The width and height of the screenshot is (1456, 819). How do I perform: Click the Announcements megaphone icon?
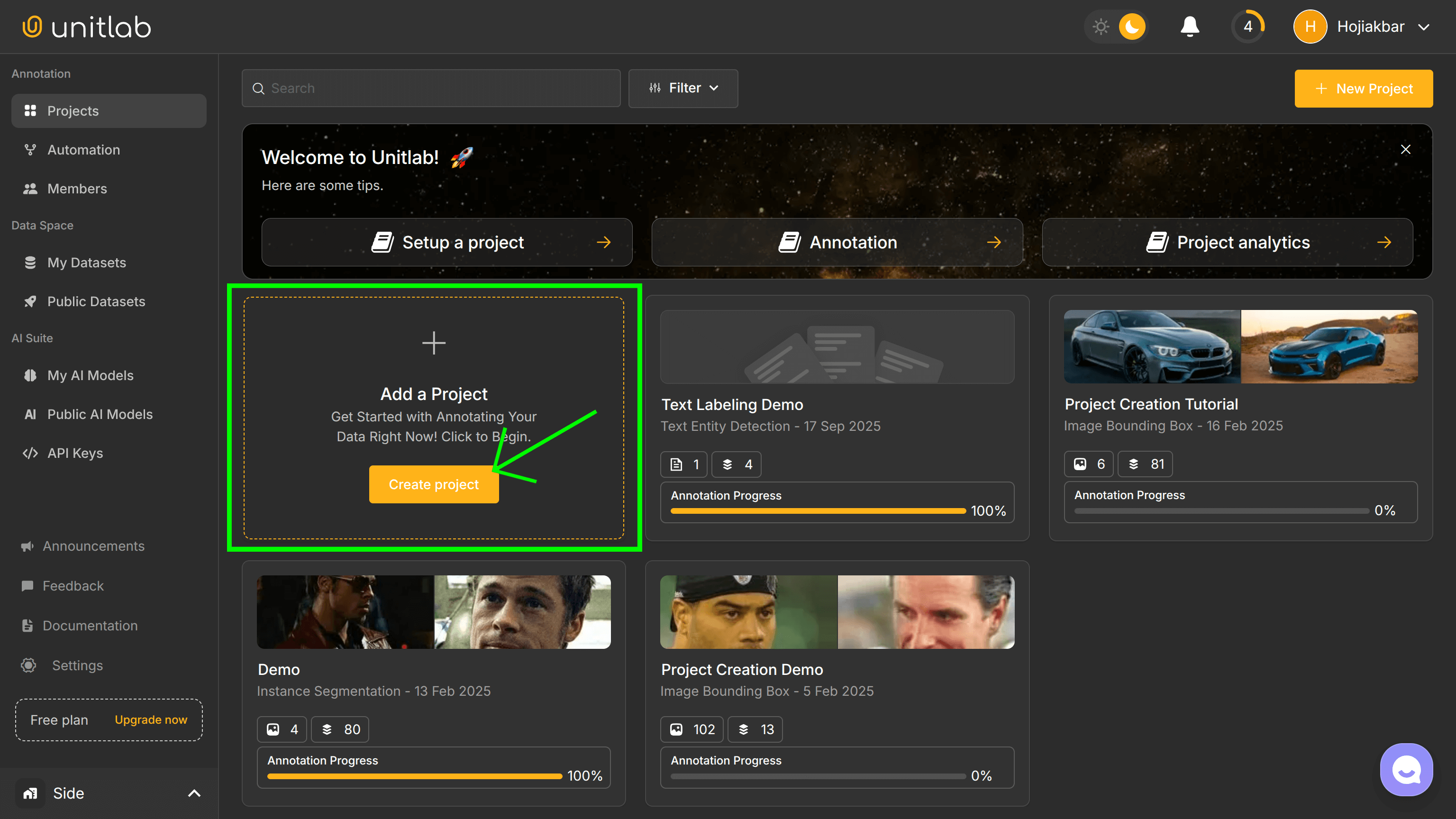click(27, 546)
